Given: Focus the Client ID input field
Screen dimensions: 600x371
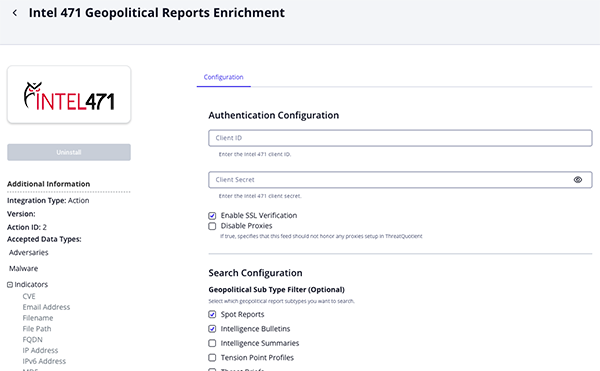Looking at the screenshot, I should point(400,138).
